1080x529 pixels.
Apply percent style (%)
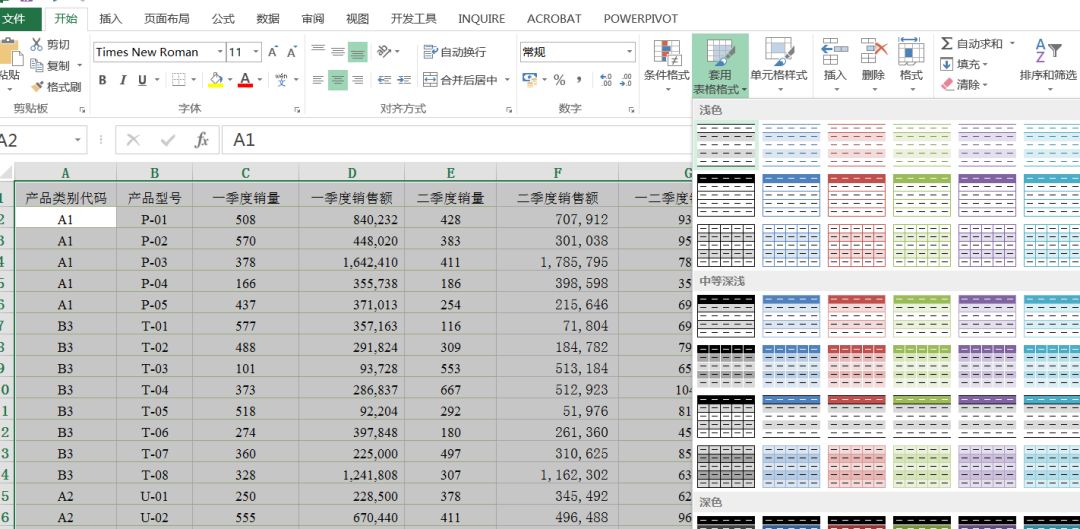(559, 80)
